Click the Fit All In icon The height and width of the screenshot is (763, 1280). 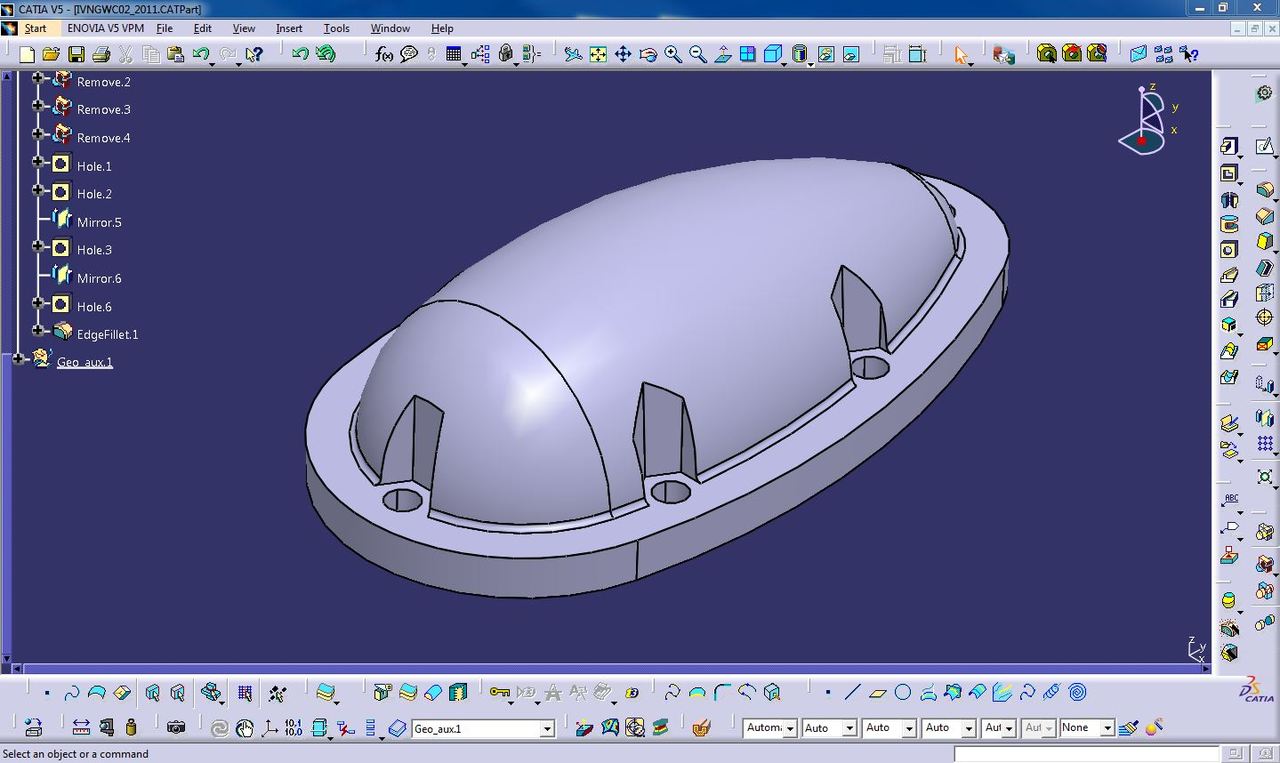(x=598, y=54)
